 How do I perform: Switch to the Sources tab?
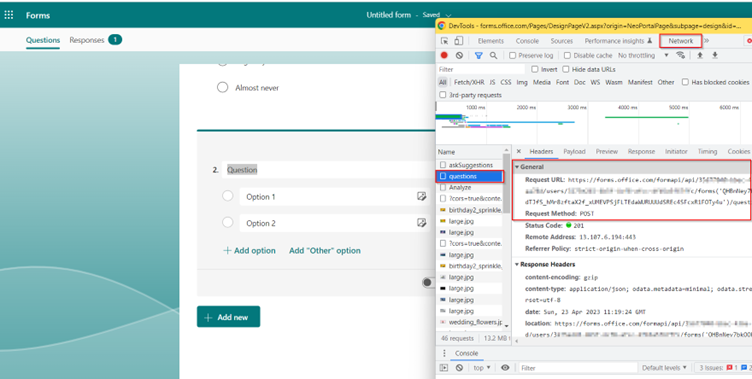coord(561,41)
